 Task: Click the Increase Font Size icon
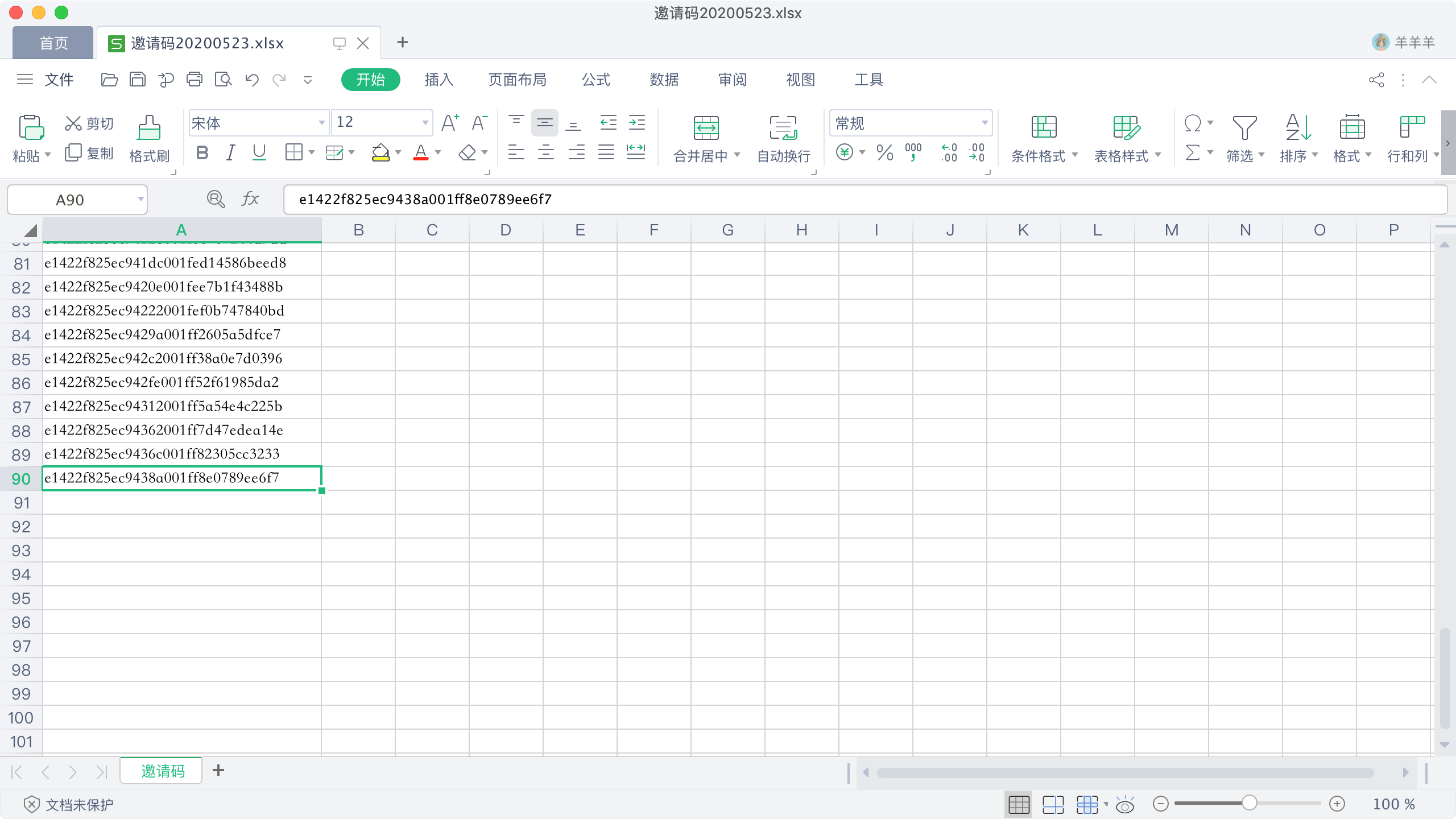[450, 123]
